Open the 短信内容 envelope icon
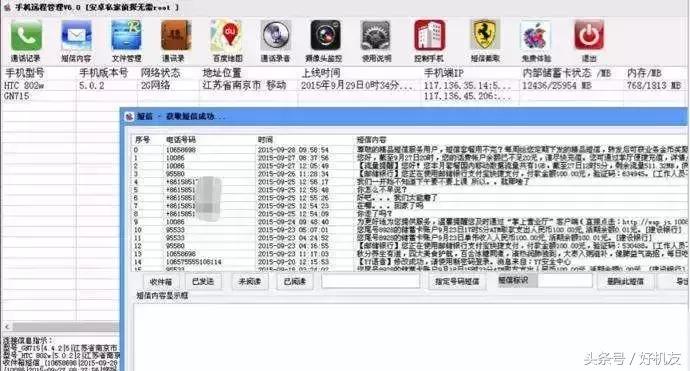This screenshot has width=690, height=371. tap(76, 35)
